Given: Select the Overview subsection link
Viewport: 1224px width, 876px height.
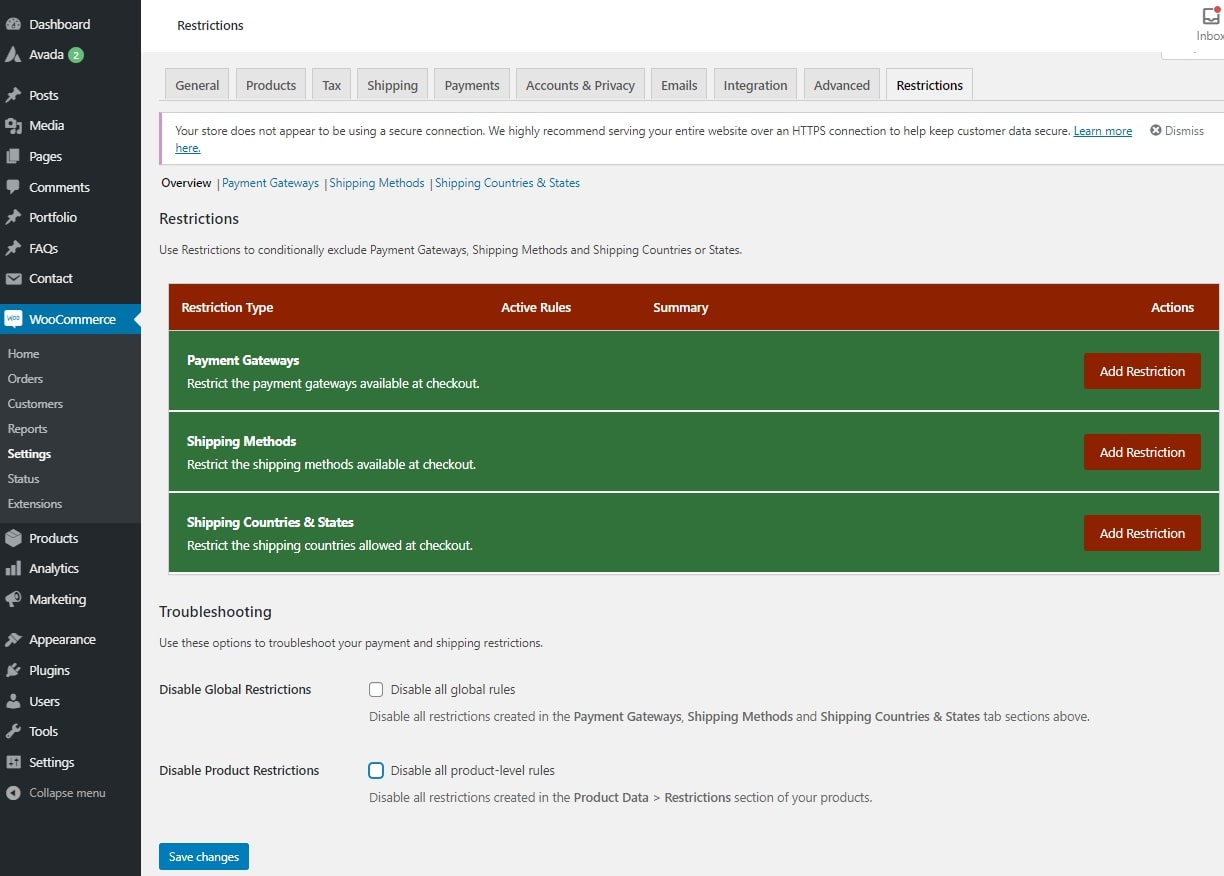Looking at the screenshot, I should (x=186, y=183).
